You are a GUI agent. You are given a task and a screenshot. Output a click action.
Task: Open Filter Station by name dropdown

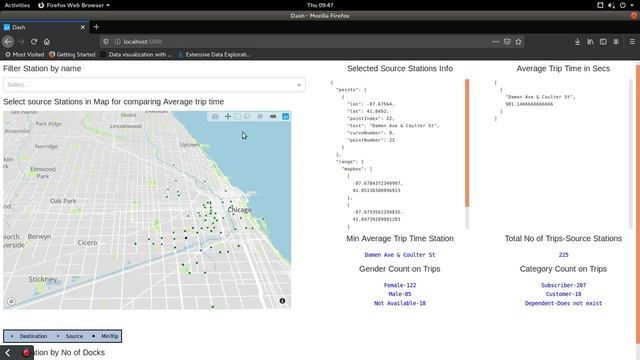(154, 85)
